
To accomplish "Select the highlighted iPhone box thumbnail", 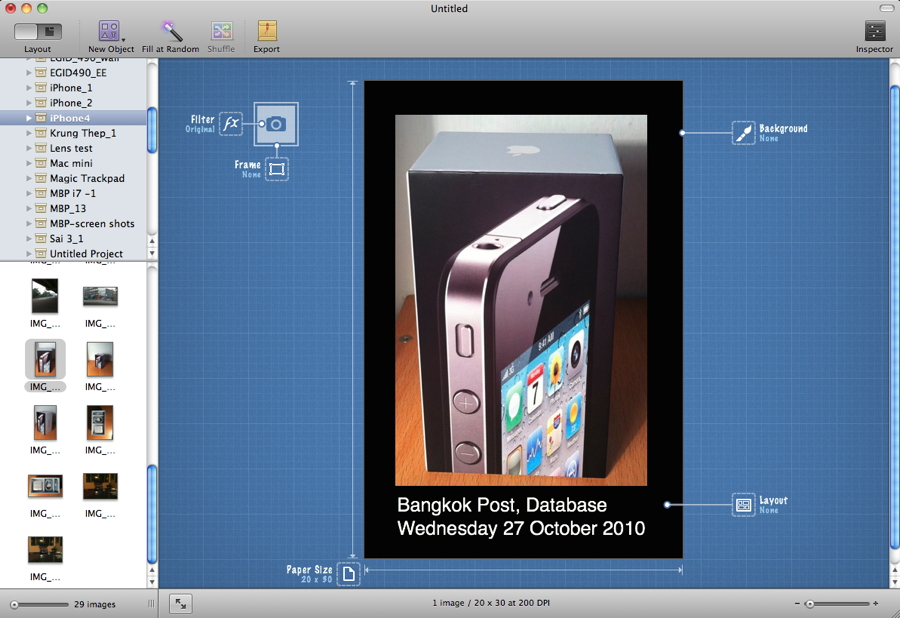I will point(45,359).
